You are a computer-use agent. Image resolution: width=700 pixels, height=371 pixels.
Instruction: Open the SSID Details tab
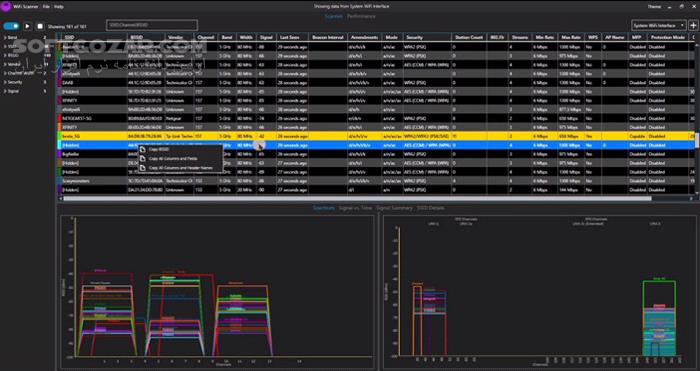[430, 208]
